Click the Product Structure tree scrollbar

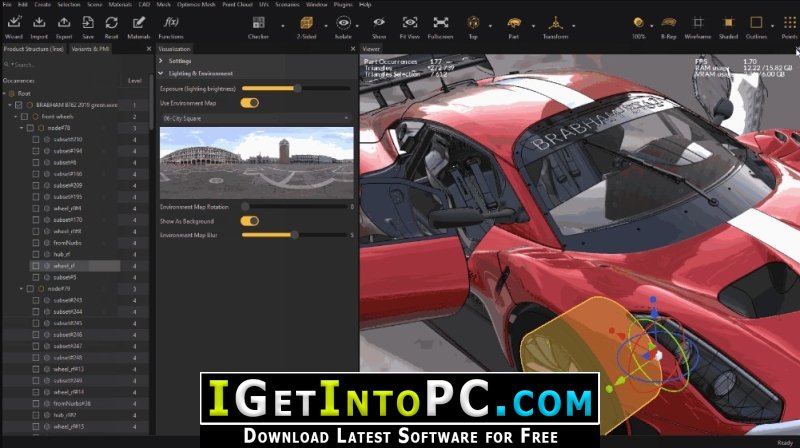click(152, 102)
